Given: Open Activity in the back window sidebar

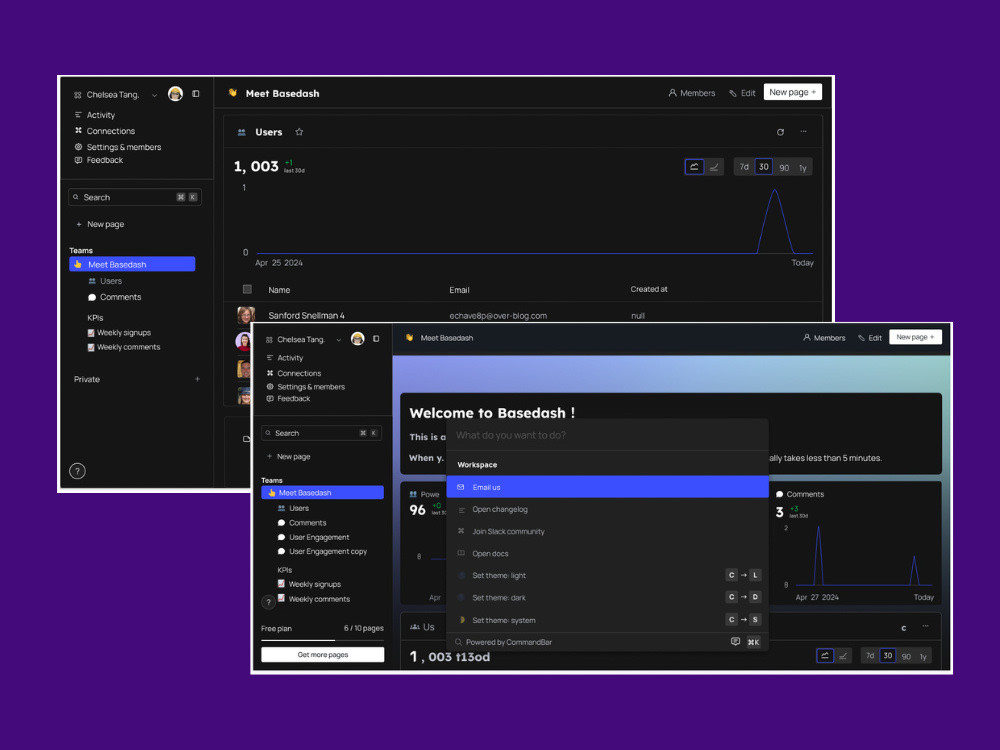Looking at the screenshot, I should coord(95,115).
